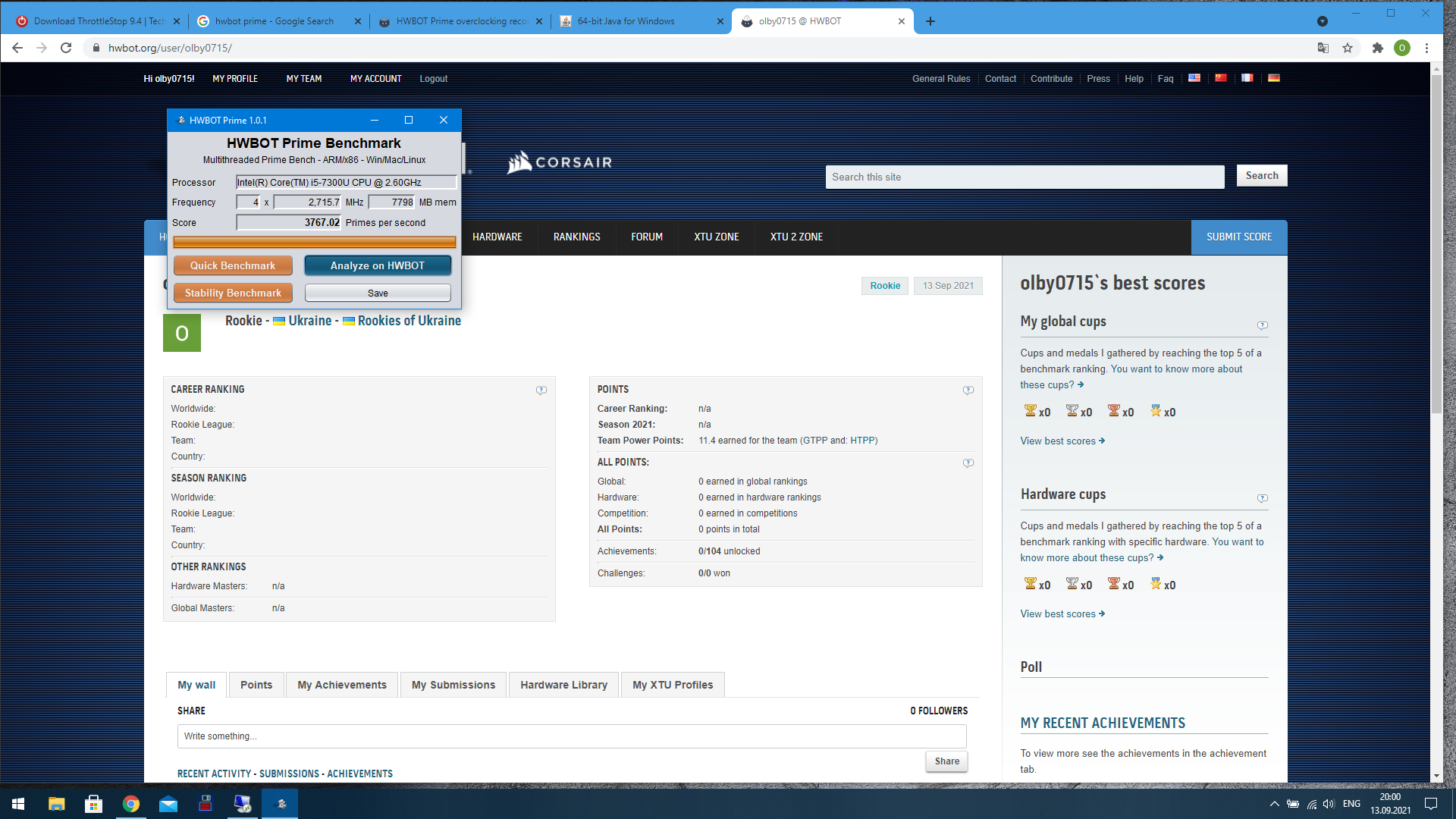
Task: Open the FORUM nav menu
Action: tap(647, 237)
